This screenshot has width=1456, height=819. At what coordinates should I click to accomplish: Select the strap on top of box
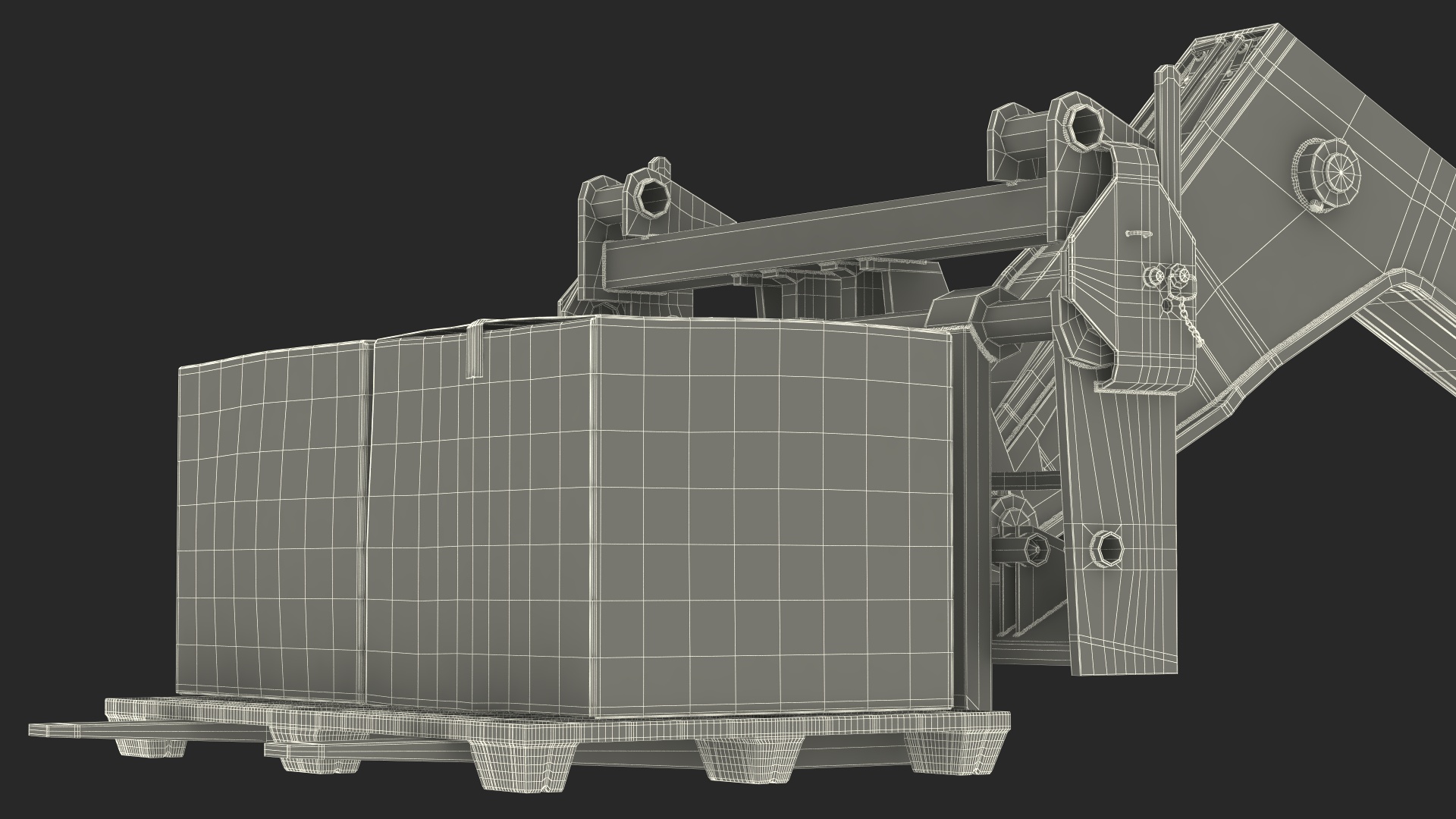475,350
